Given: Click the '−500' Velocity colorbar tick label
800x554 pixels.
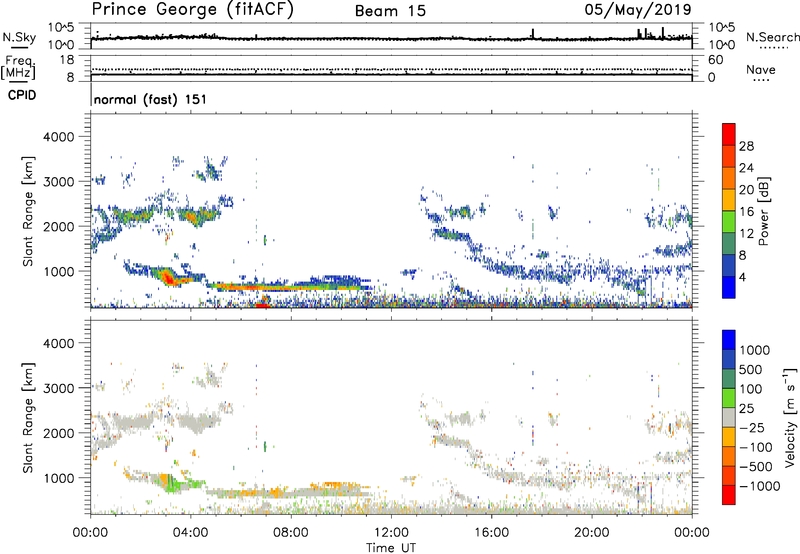Looking at the screenshot, I should point(756,467).
